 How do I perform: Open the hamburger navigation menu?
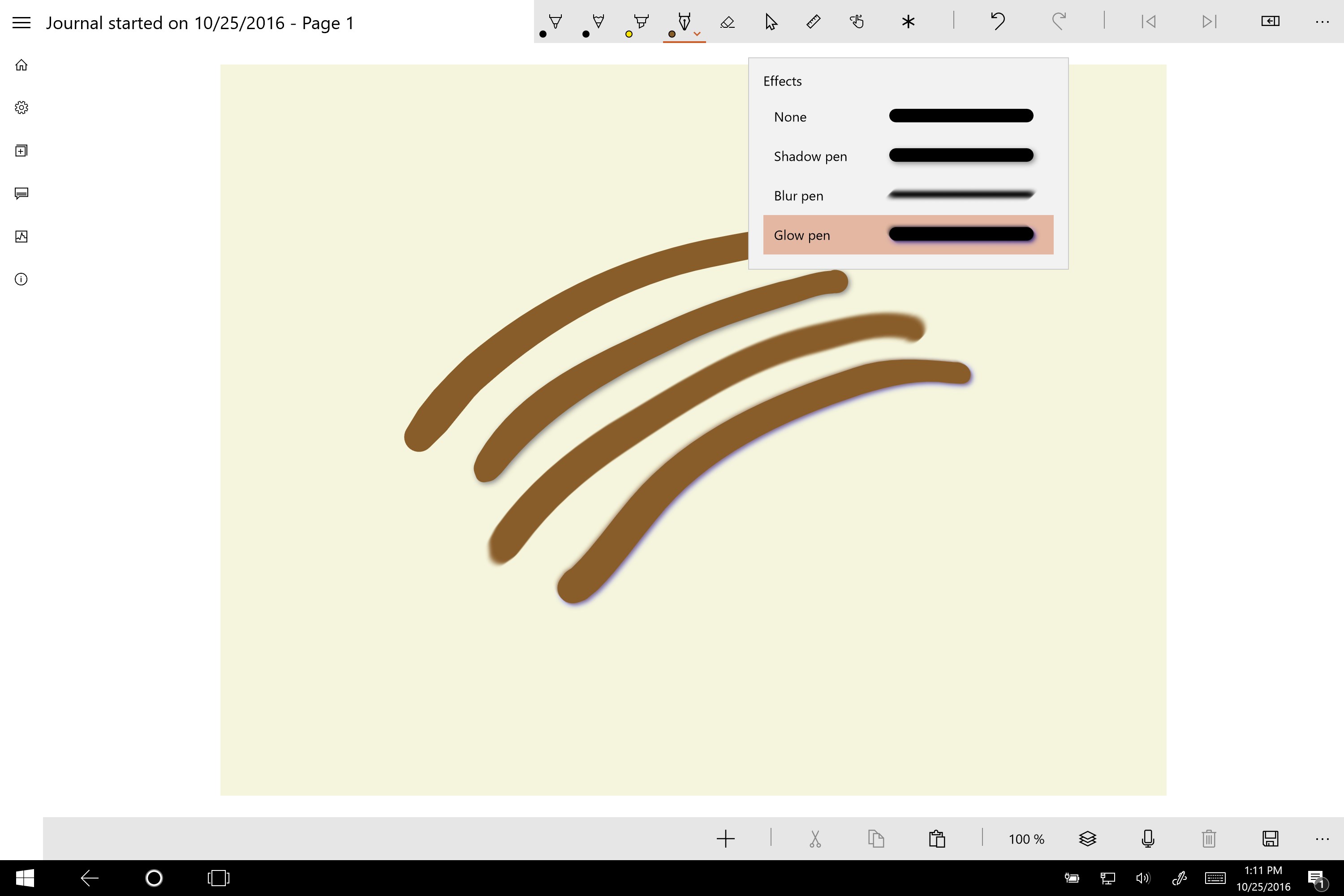21,23
